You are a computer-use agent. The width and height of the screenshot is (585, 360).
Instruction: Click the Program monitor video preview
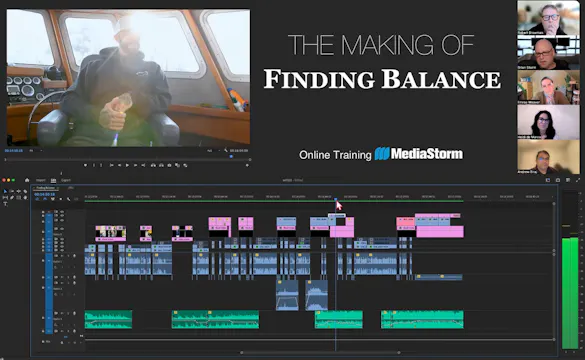click(128, 77)
